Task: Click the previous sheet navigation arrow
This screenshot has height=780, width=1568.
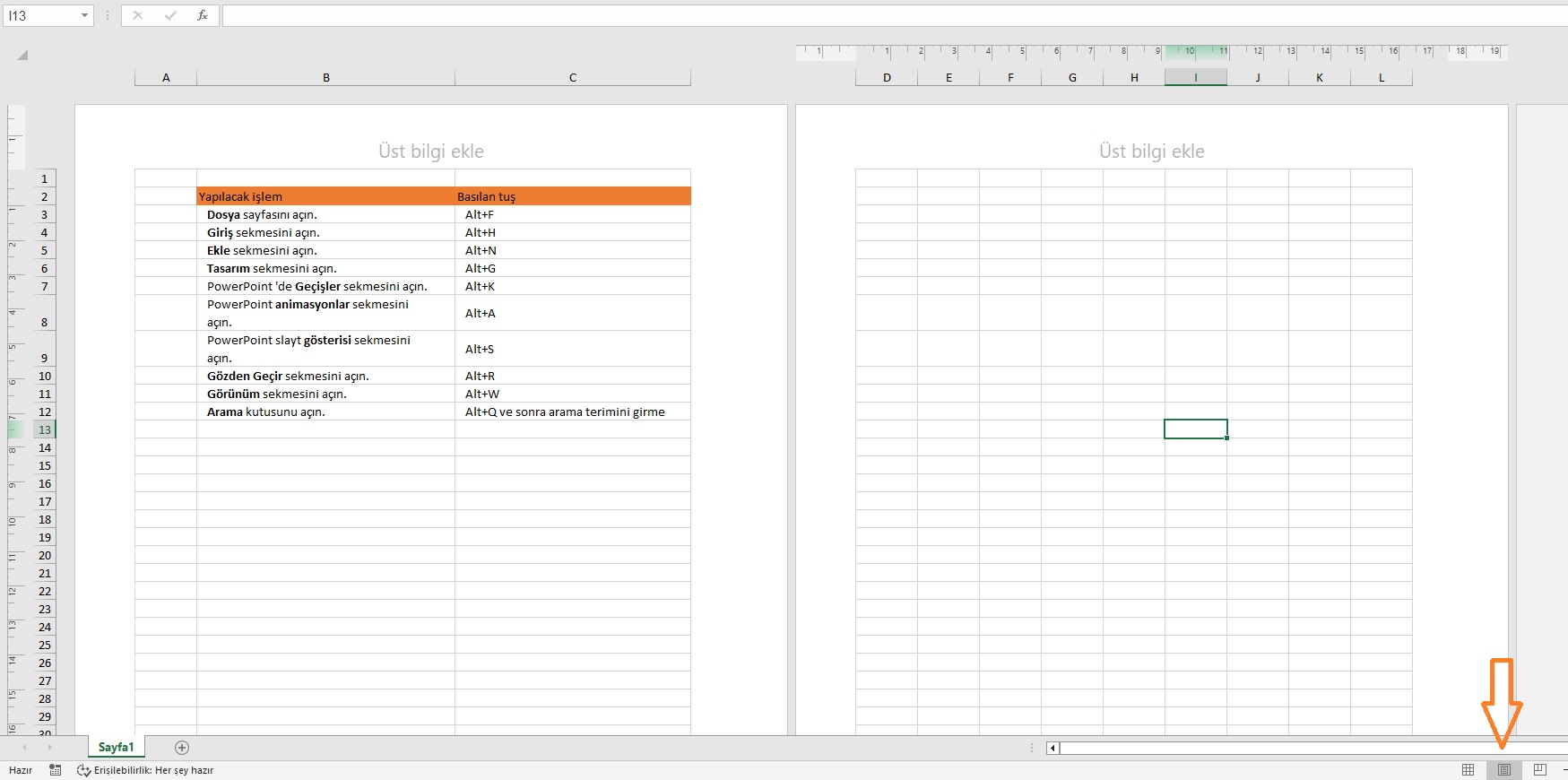Action: (x=24, y=747)
